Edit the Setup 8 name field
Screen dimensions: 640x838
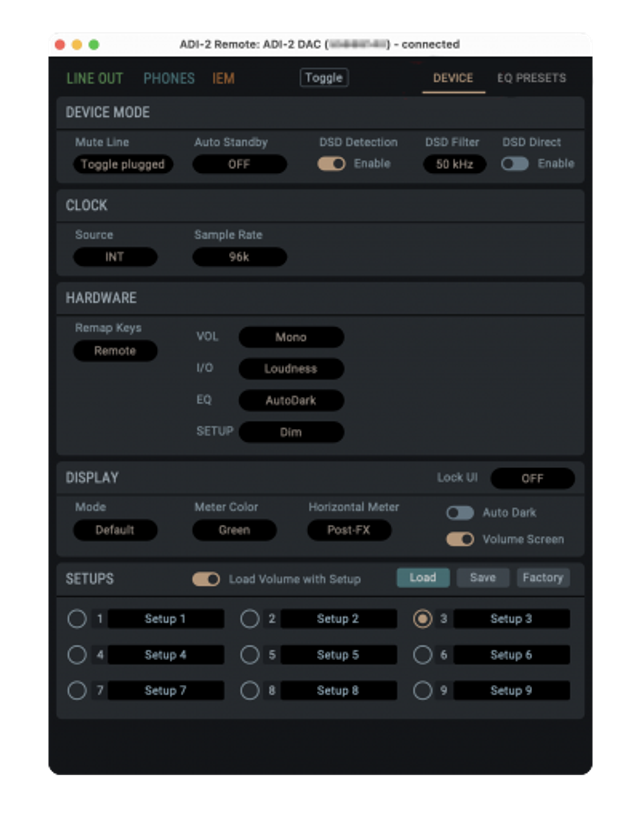pyautogui.click(x=339, y=690)
